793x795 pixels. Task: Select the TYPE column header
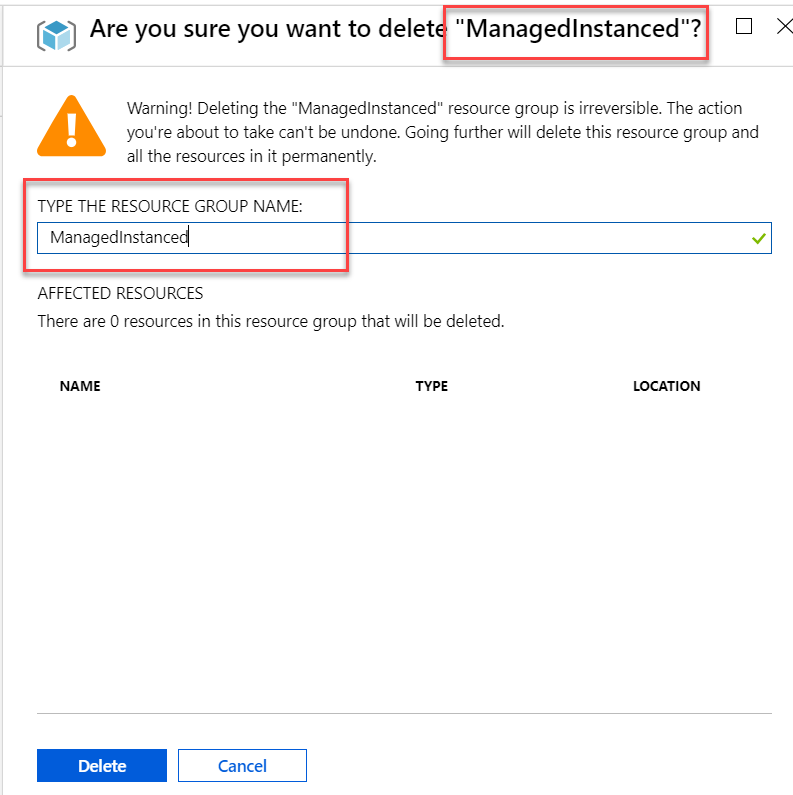click(x=431, y=386)
